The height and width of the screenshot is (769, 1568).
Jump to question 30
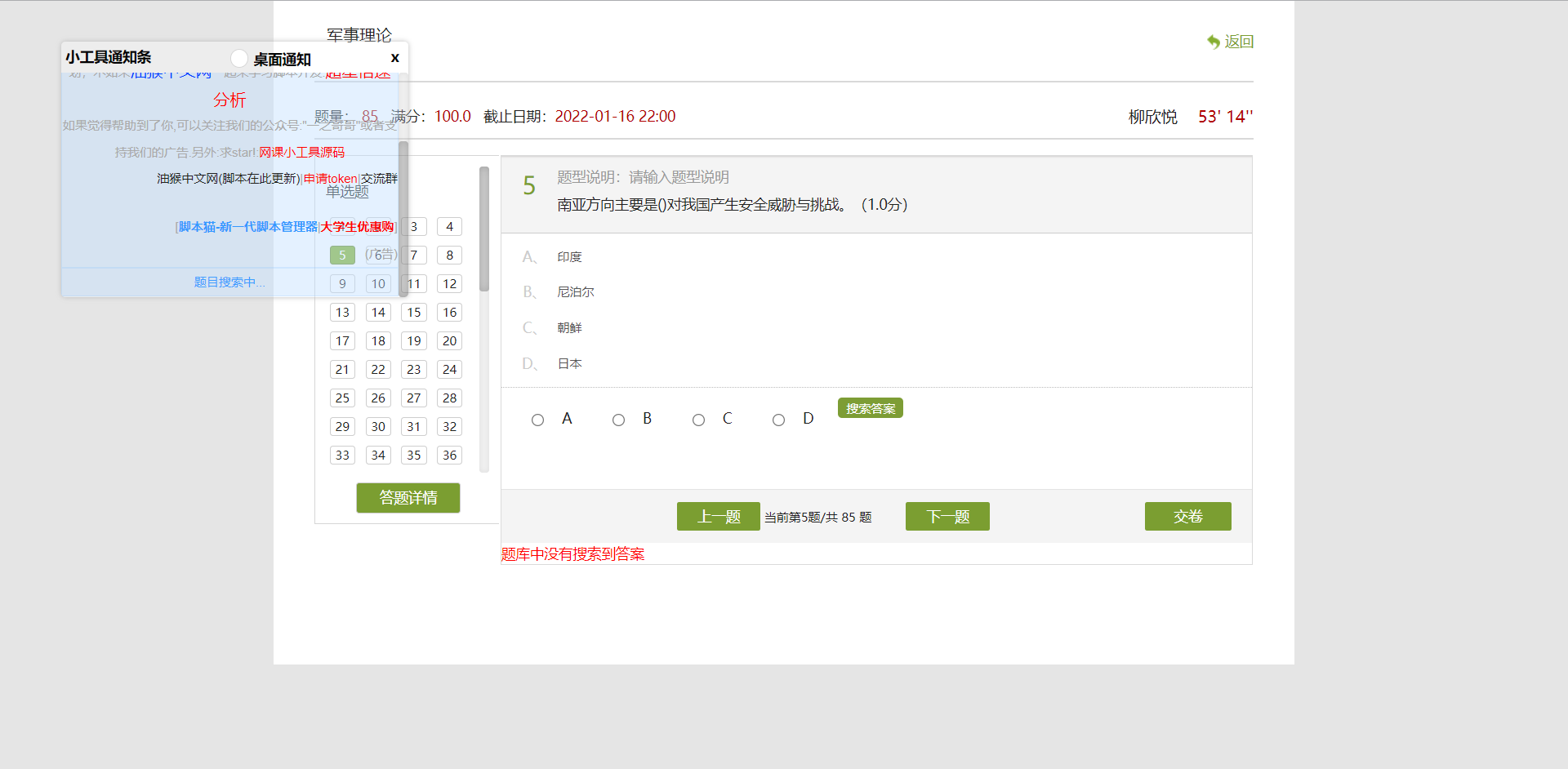click(x=378, y=427)
